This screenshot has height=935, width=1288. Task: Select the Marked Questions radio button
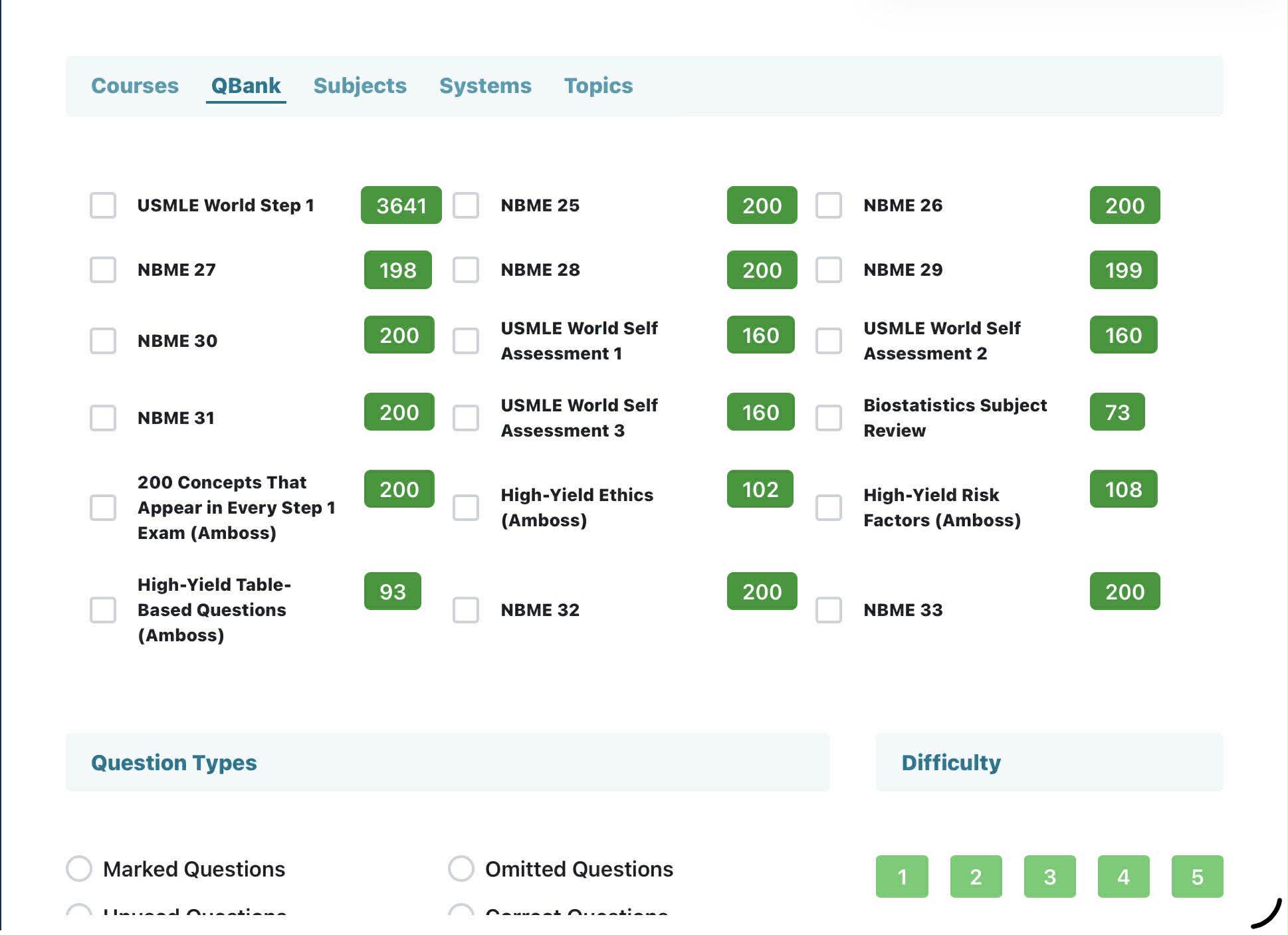click(79, 869)
